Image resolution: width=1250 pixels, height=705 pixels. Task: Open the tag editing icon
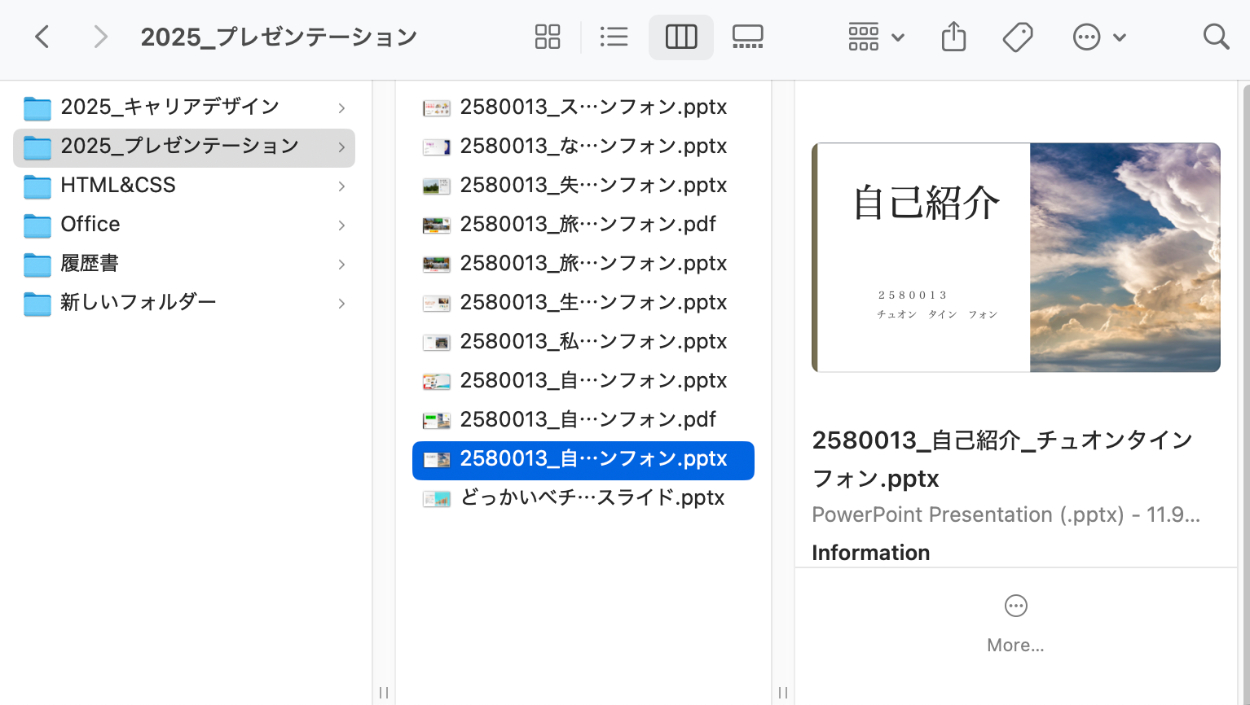[1017, 38]
